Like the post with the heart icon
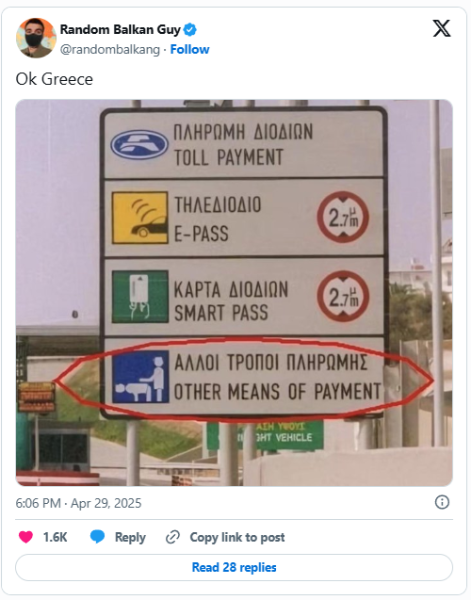This screenshot has width=471, height=600. click(26, 537)
